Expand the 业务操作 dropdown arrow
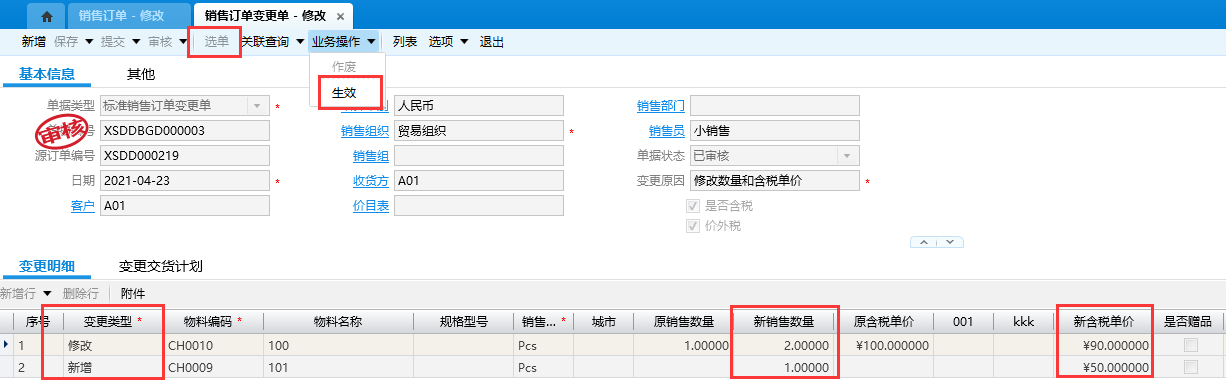This screenshot has width=1226, height=382. [x=371, y=42]
